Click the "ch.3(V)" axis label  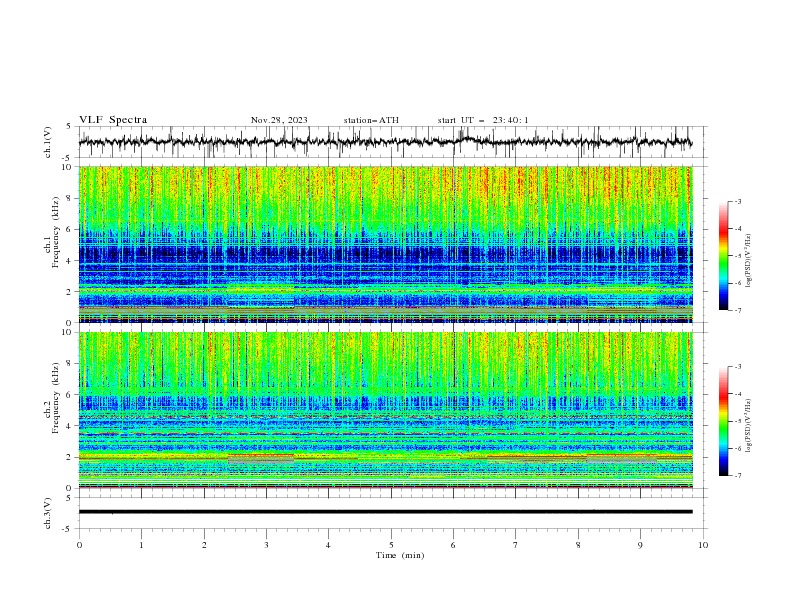pos(48,513)
